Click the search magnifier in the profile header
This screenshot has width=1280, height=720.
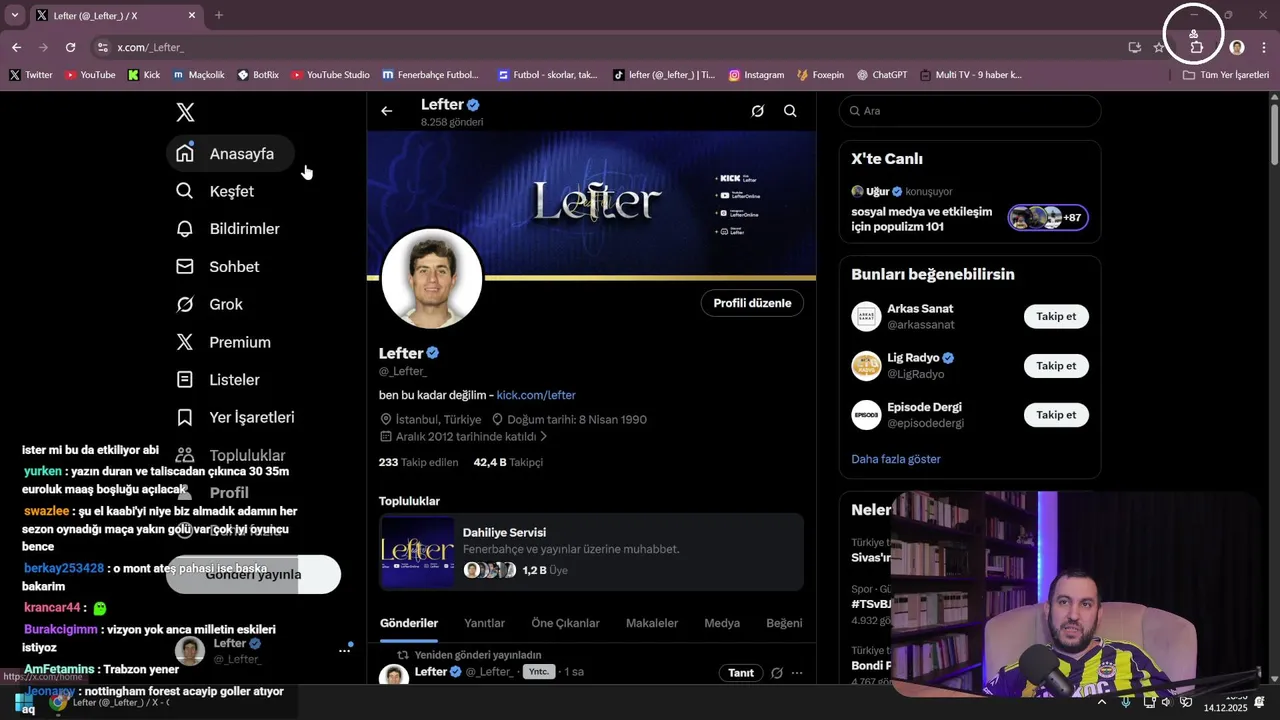coord(790,111)
